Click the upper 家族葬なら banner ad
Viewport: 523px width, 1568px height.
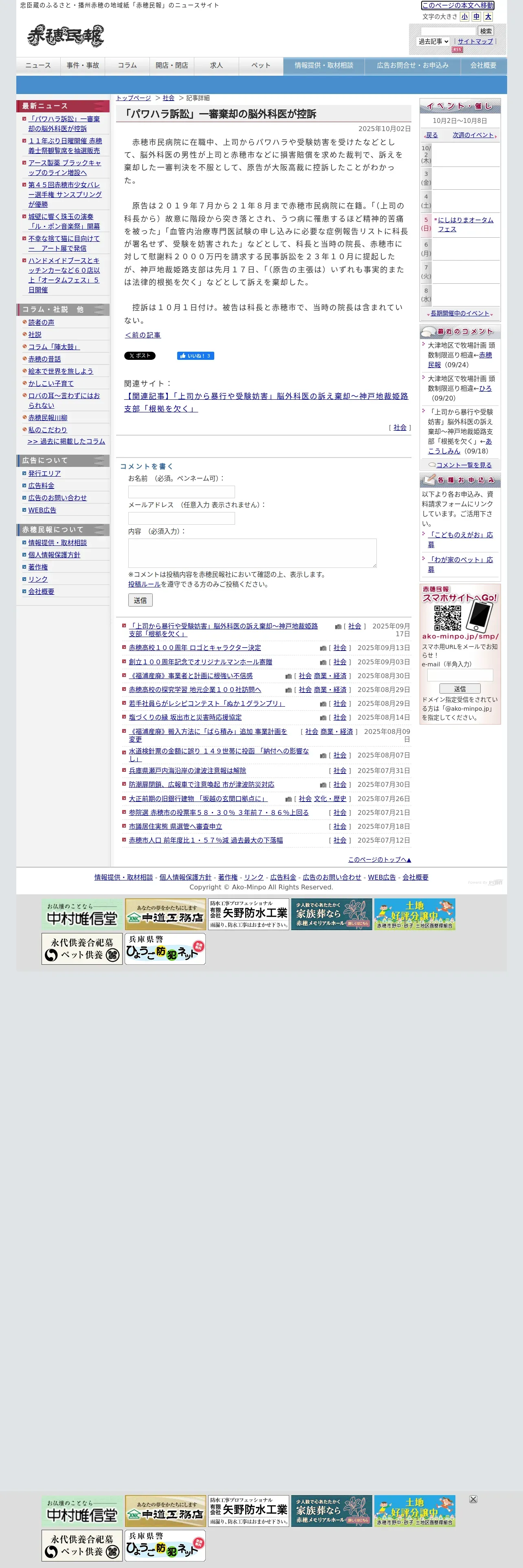(331, 914)
